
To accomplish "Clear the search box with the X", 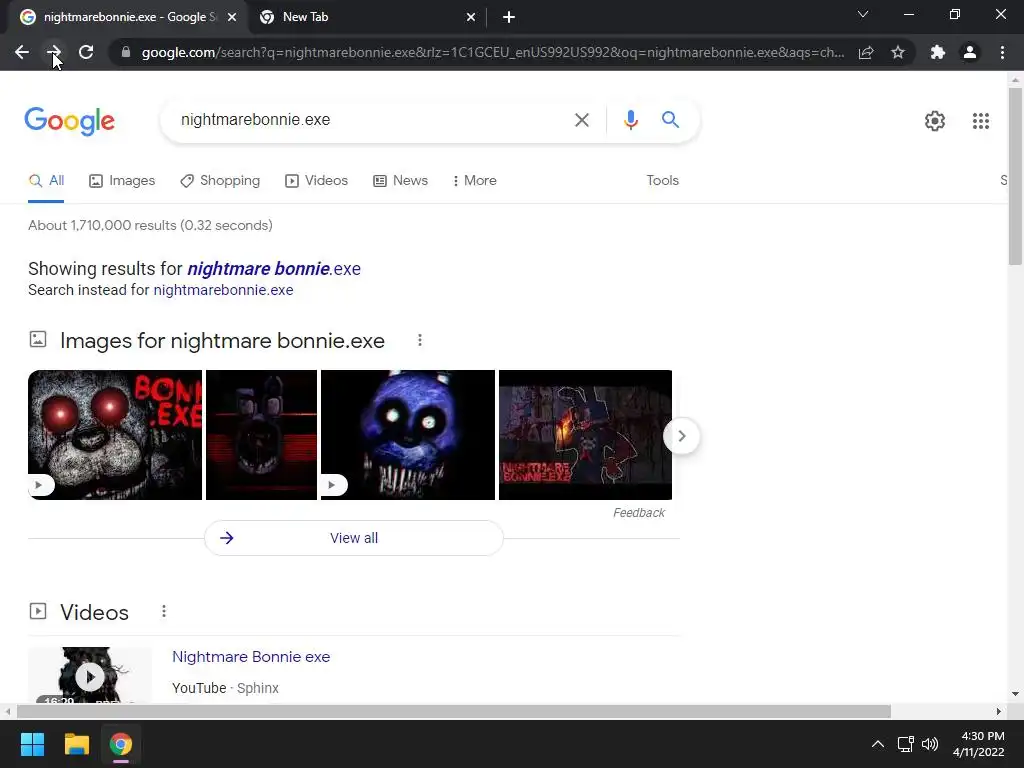I will pyautogui.click(x=581, y=120).
